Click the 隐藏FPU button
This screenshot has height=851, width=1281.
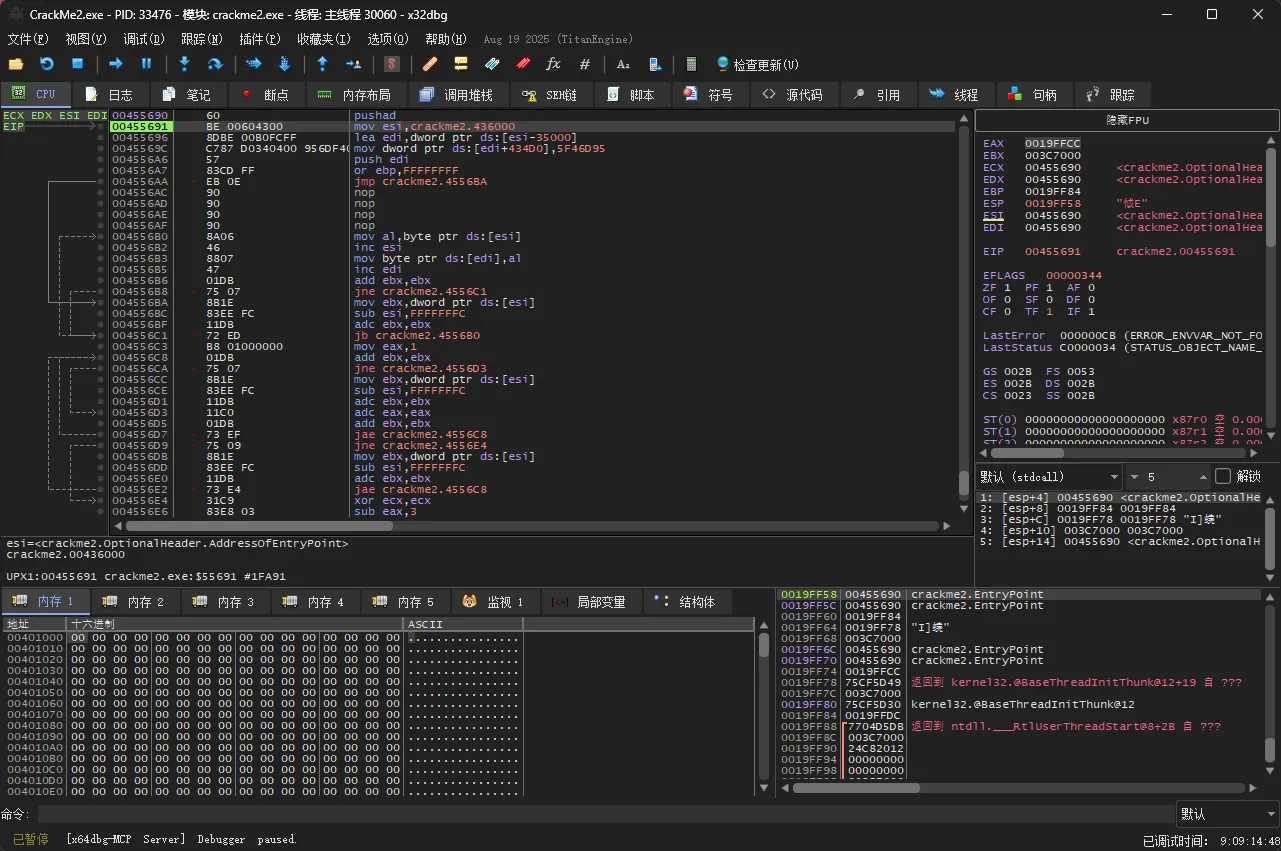click(1126, 120)
